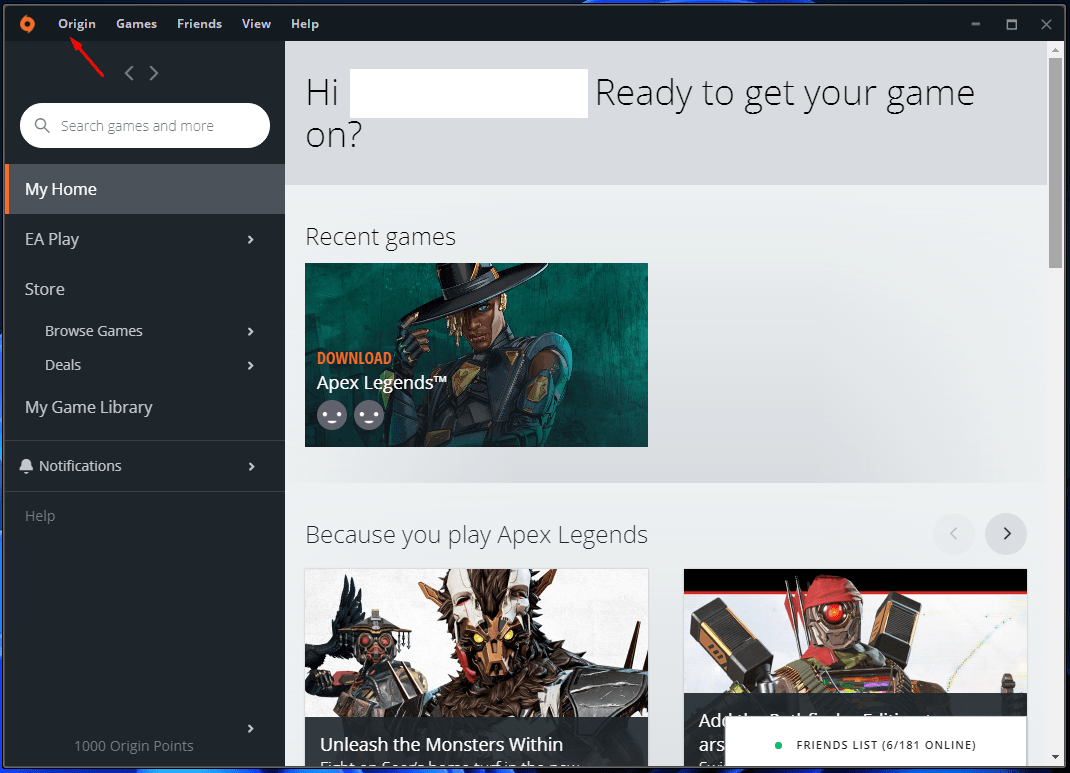Screen dimensions: 1070x773
Task: Click DOWNLOAD on the Apex Legends tile
Action: [354, 358]
